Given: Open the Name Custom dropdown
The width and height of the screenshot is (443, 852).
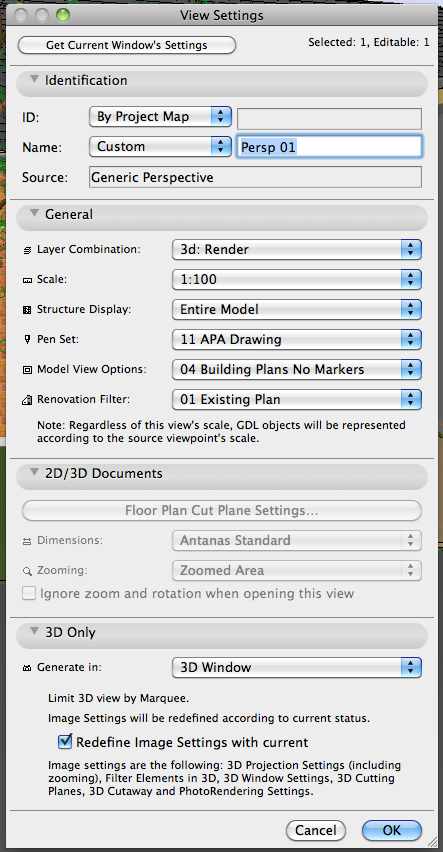Looking at the screenshot, I should pyautogui.click(x=160, y=146).
